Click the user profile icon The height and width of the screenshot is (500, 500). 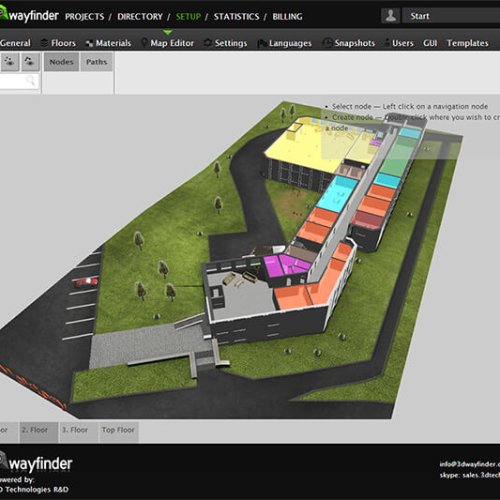pyautogui.click(x=391, y=16)
